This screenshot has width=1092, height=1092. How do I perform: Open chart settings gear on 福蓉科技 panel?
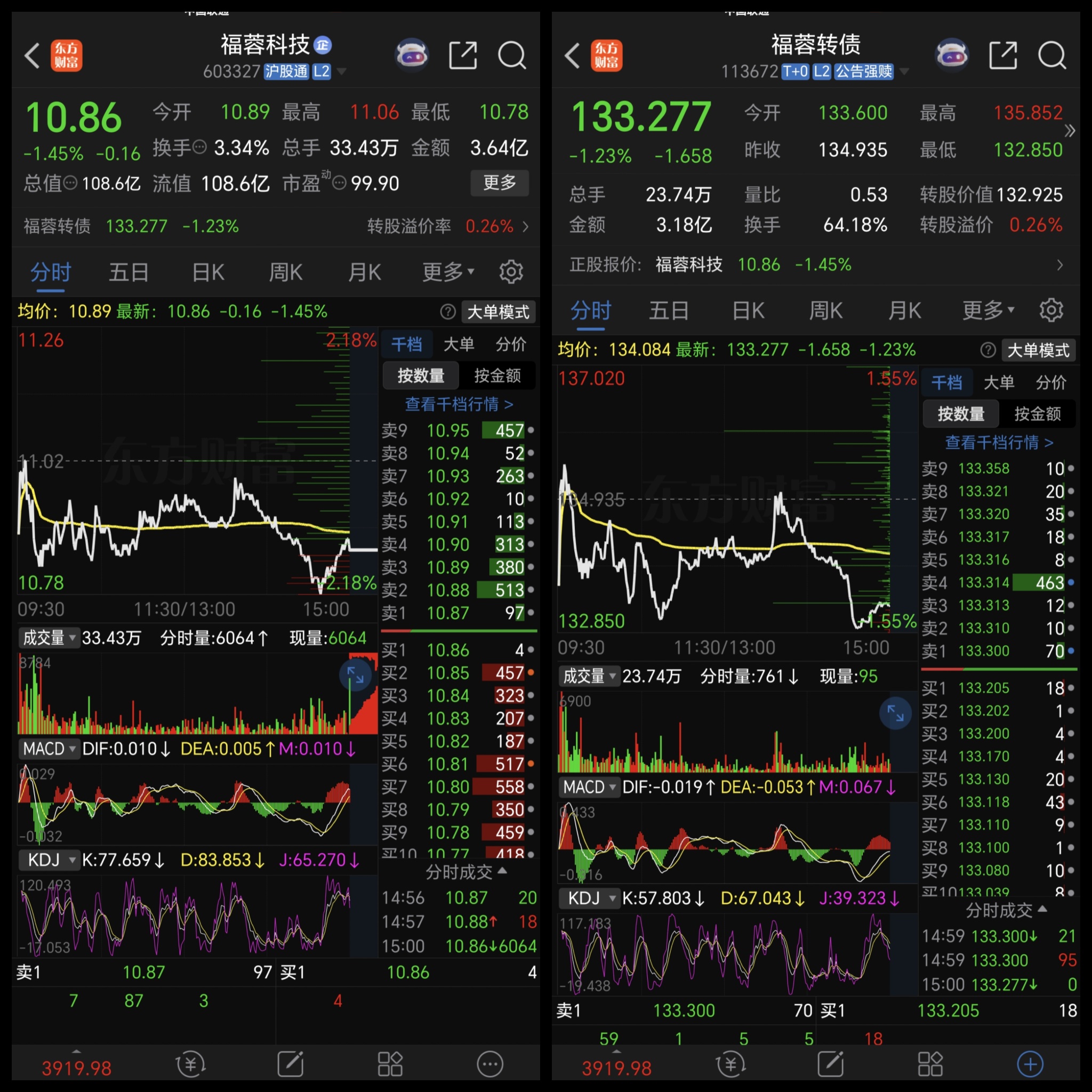[x=511, y=272]
